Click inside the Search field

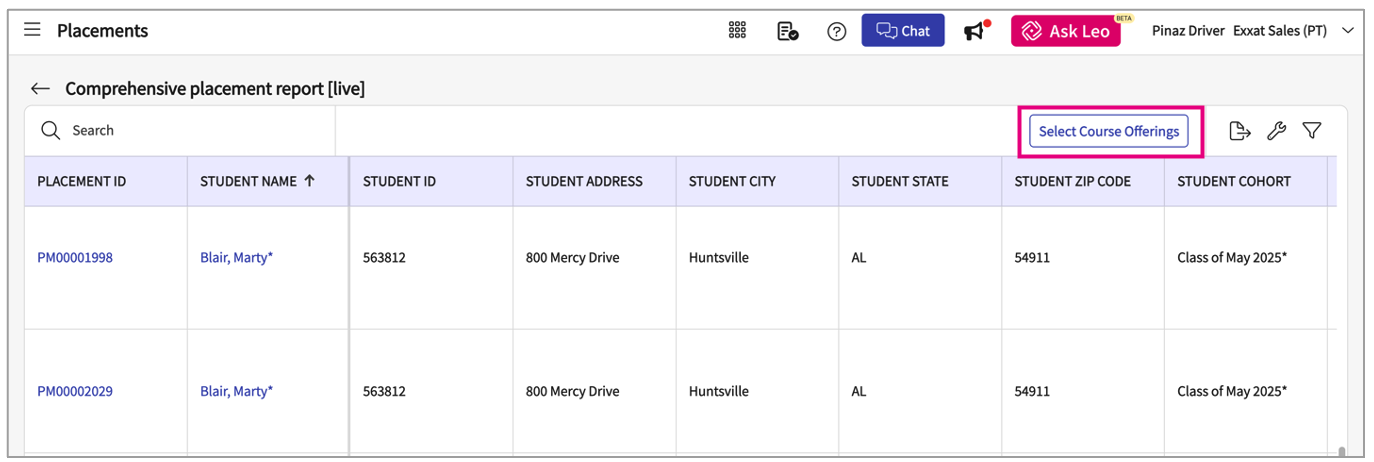(x=190, y=131)
